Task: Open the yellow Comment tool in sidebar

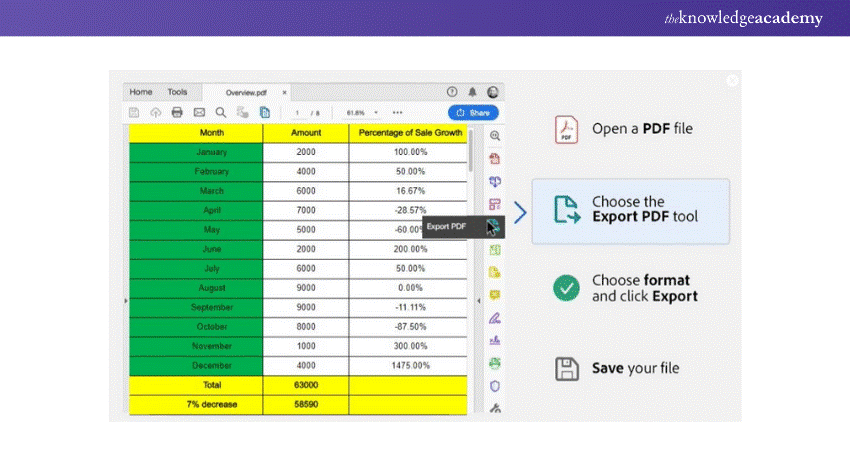Action: pos(494,295)
